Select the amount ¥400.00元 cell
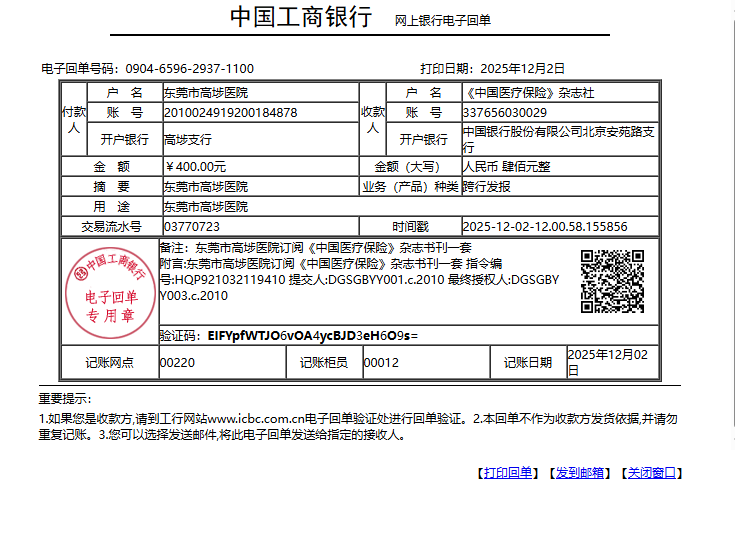 coord(196,166)
